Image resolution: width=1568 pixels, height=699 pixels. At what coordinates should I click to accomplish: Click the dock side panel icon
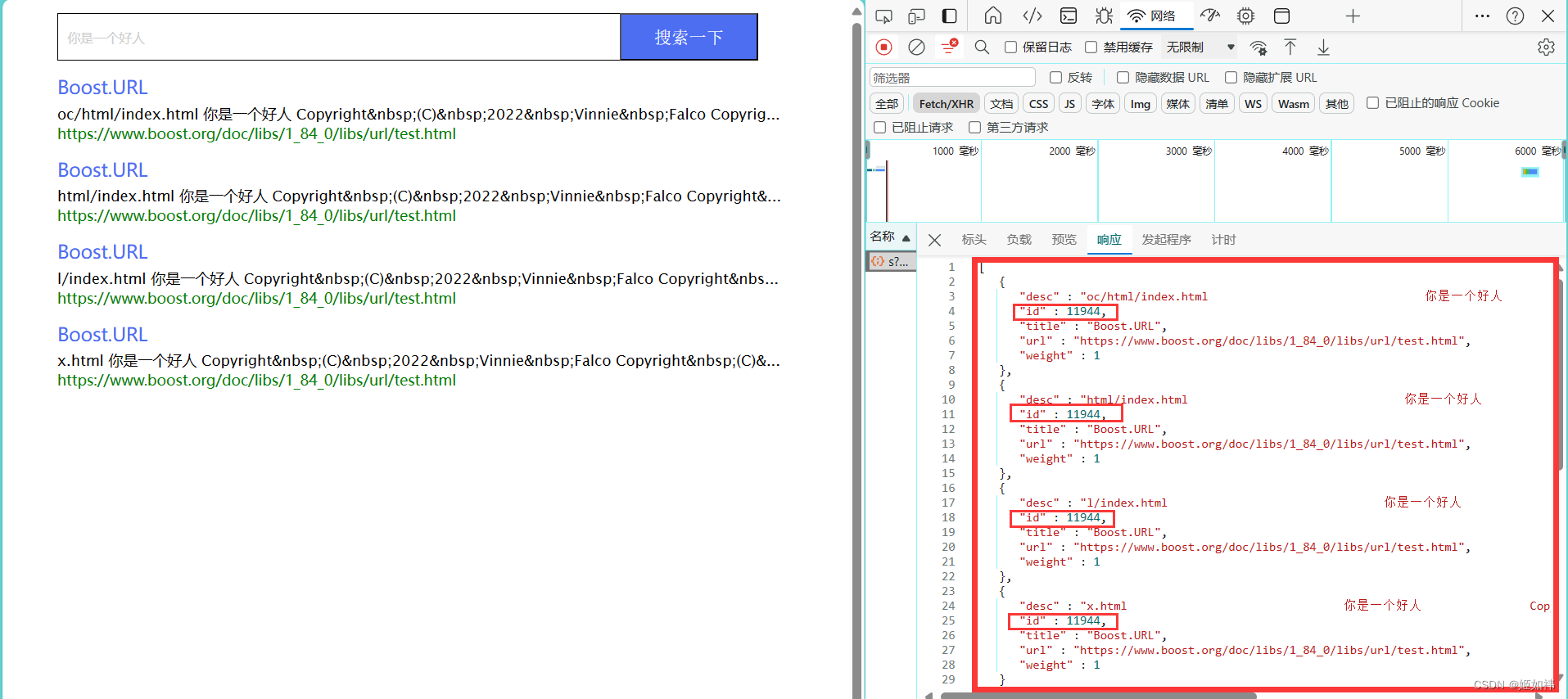pyautogui.click(x=950, y=16)
